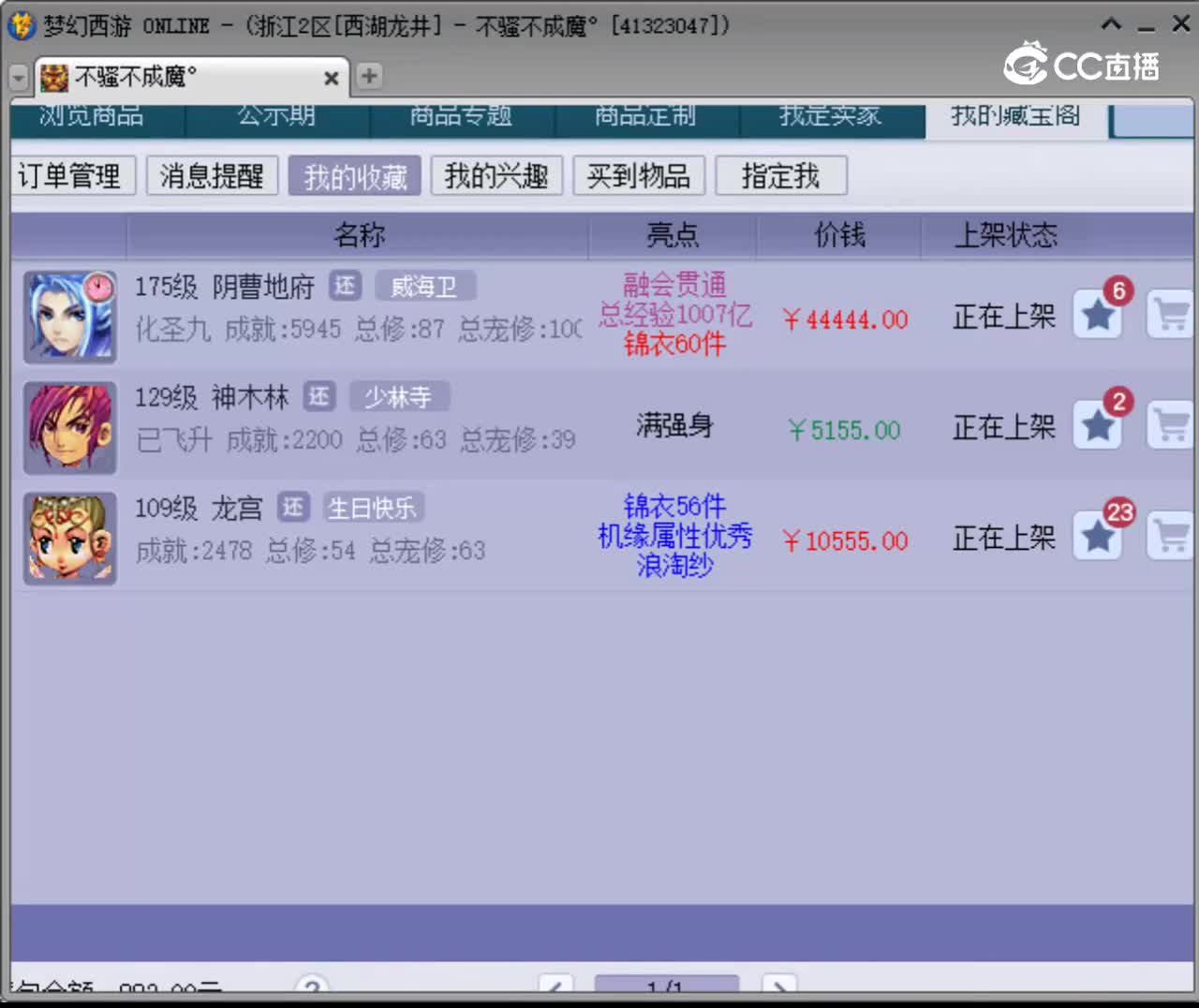Select 我的藏宝阁 top navigation
The height and width of the screenshot is (1008, 1199).
1016,118
